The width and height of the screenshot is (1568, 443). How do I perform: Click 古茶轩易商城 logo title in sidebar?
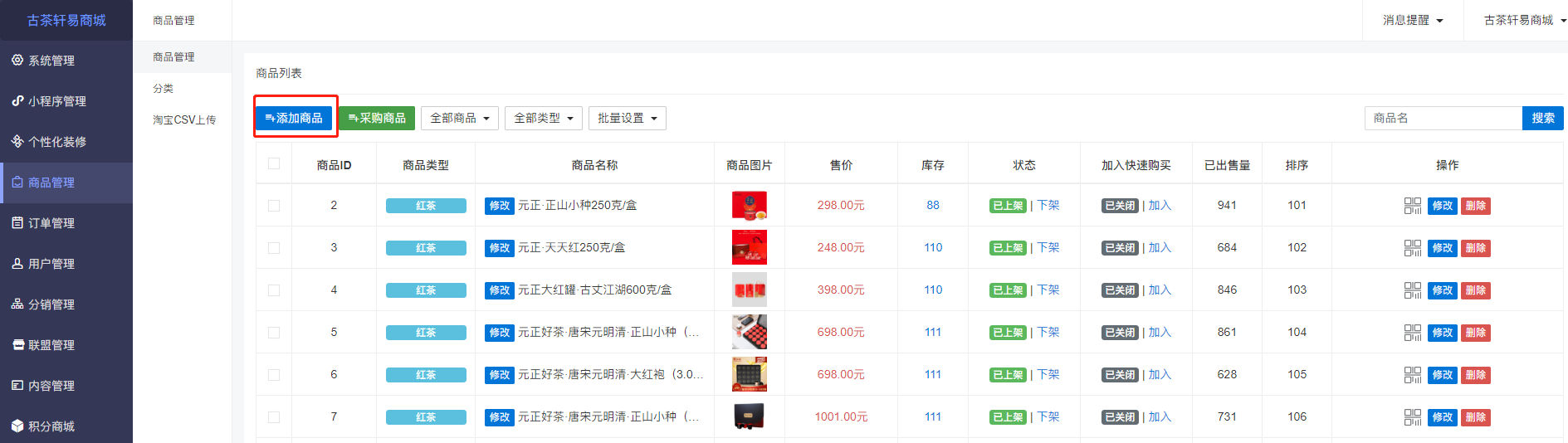[x=66, y=20]
